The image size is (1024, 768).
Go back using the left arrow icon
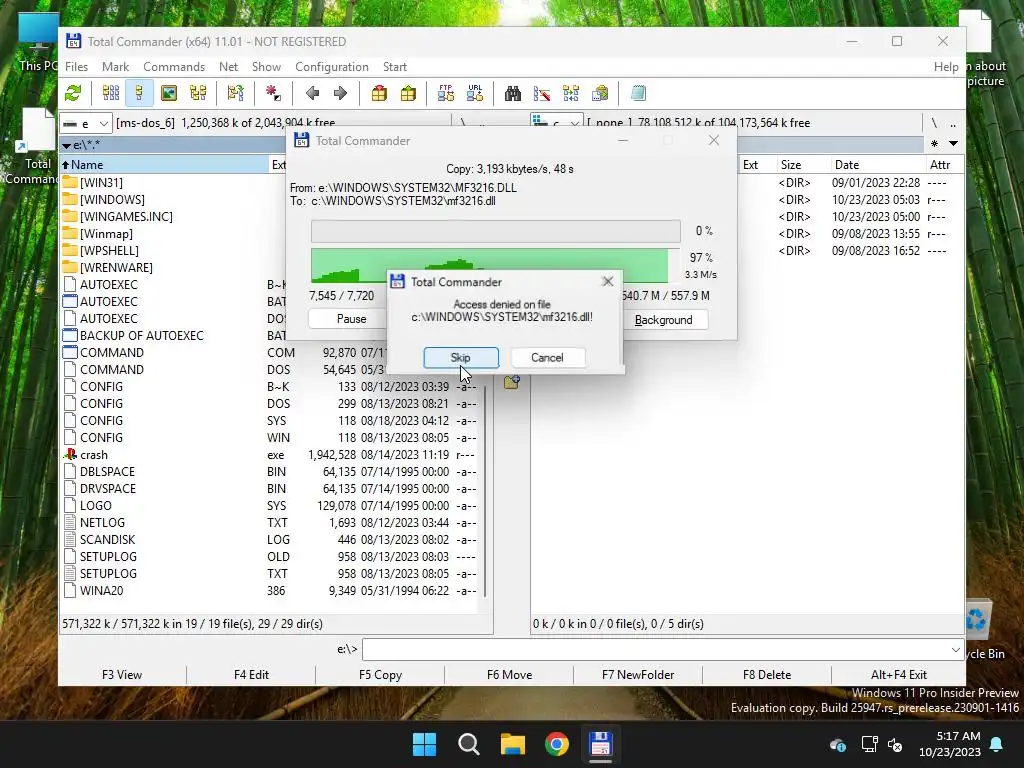pos(312,93)
